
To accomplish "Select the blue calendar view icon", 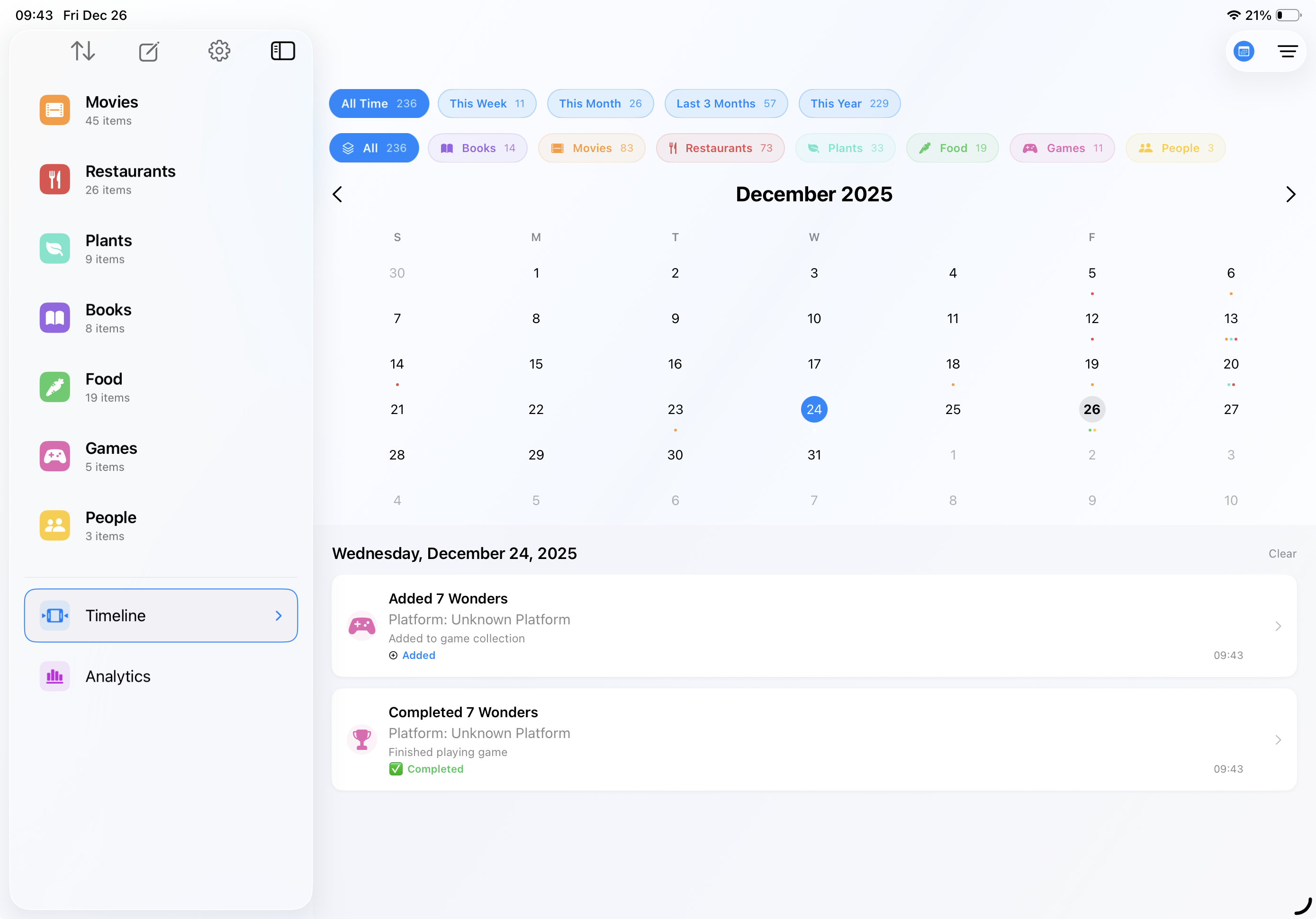I will click(1244, 51).
